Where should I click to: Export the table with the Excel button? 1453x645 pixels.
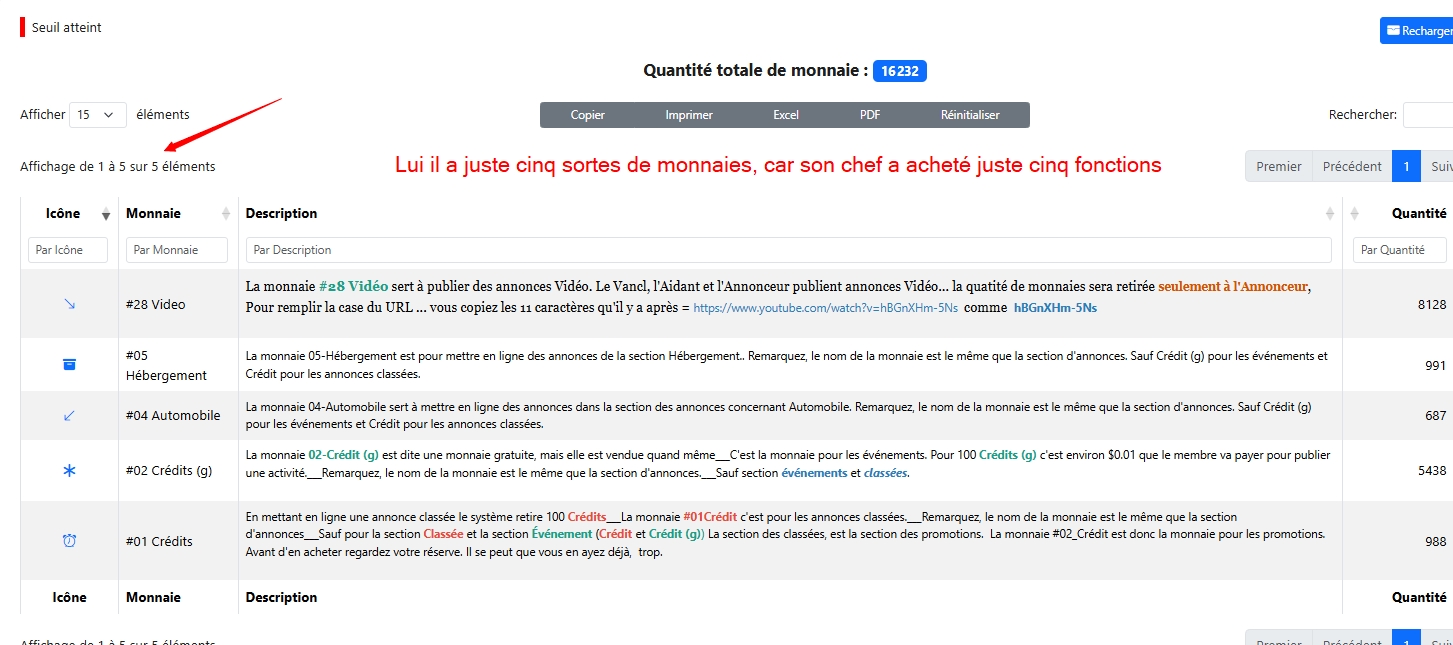tap(786, 115)
